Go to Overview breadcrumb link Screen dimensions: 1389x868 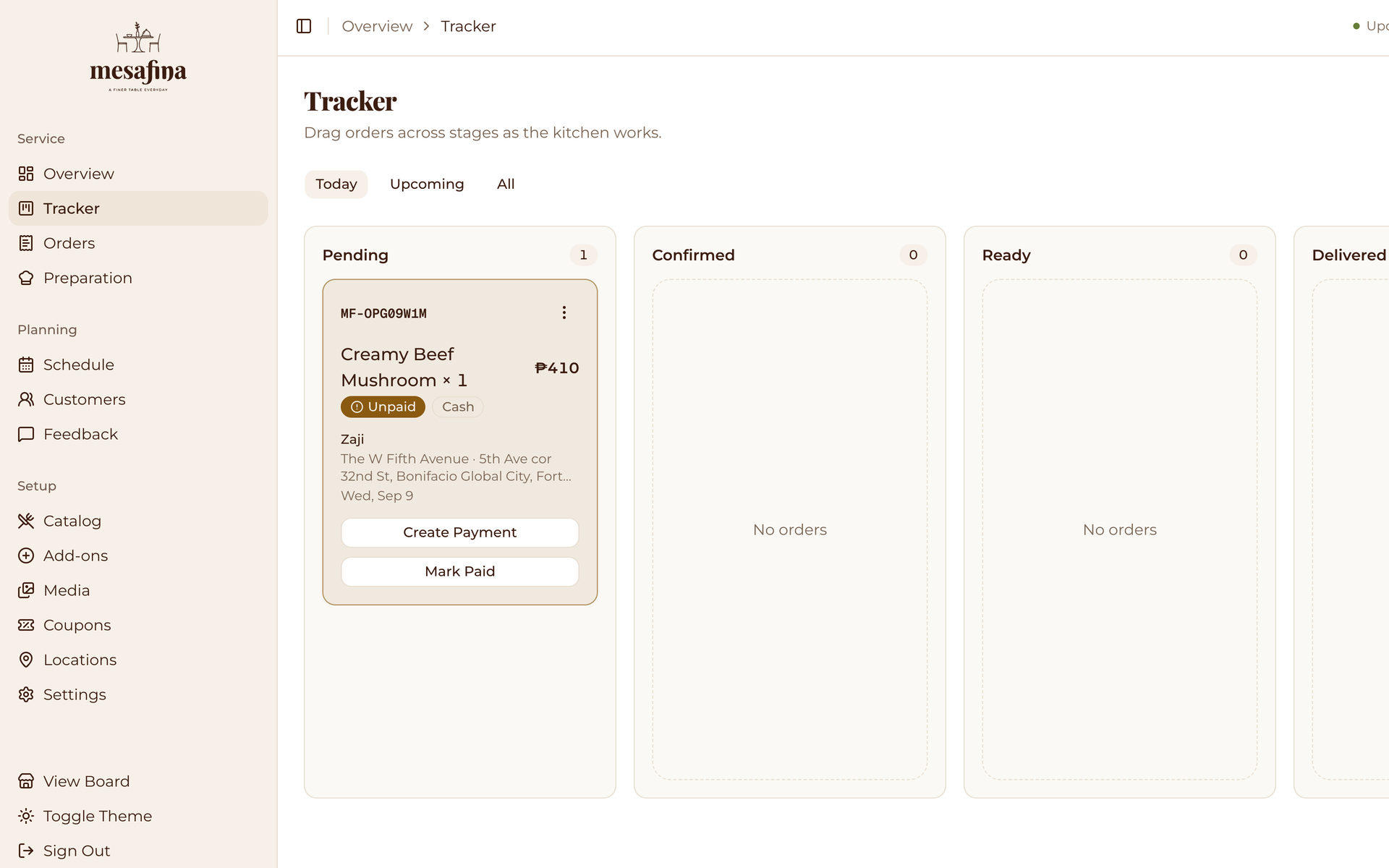pyautogui.click(x=377, y=26)
